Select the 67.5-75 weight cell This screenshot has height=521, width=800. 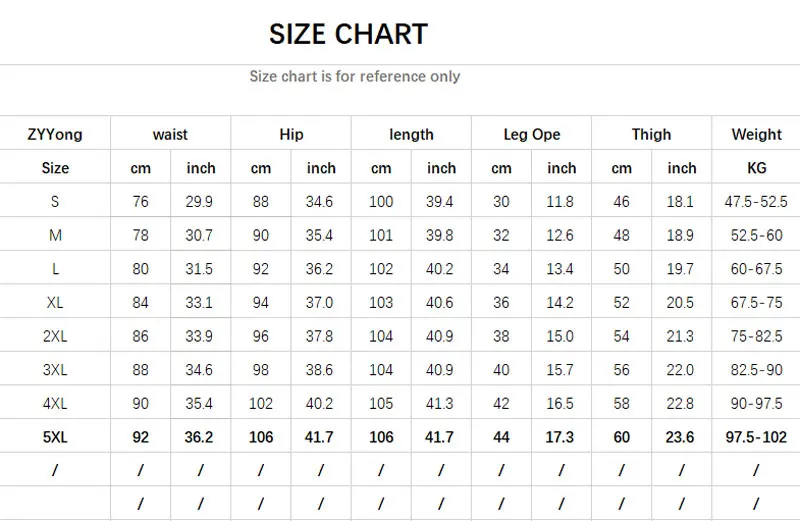[x=756, y=303]
